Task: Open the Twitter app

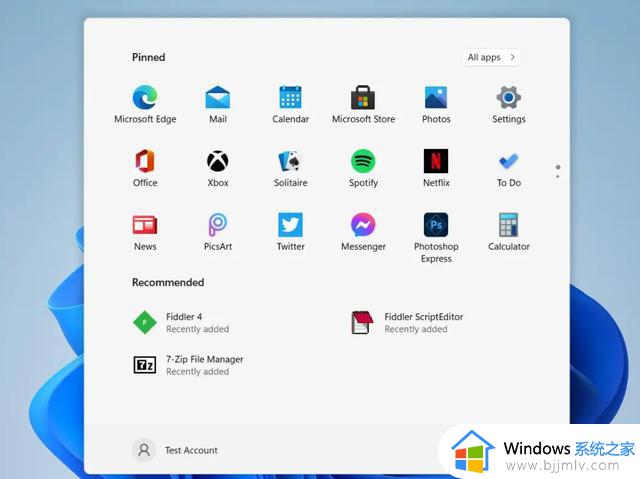Action: point(290,232)
